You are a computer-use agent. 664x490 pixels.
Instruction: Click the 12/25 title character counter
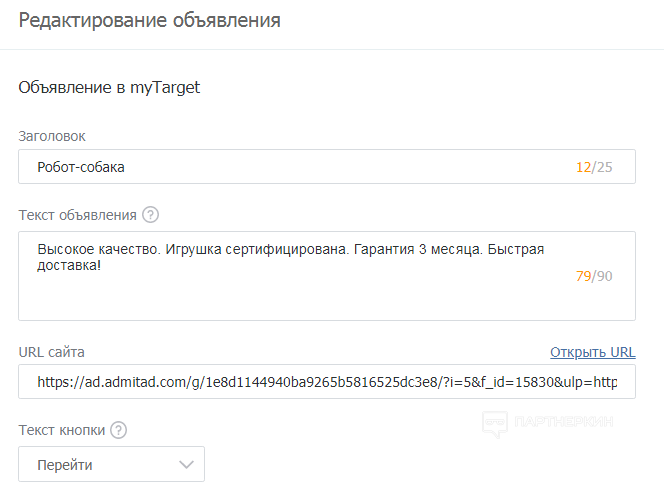pos(593,167)
